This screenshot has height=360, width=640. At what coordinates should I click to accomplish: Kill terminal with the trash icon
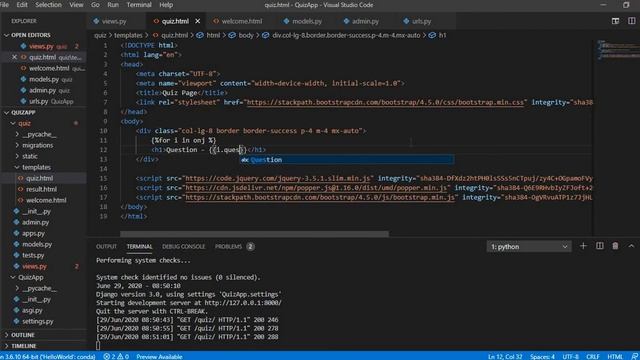tap(615, 246)
